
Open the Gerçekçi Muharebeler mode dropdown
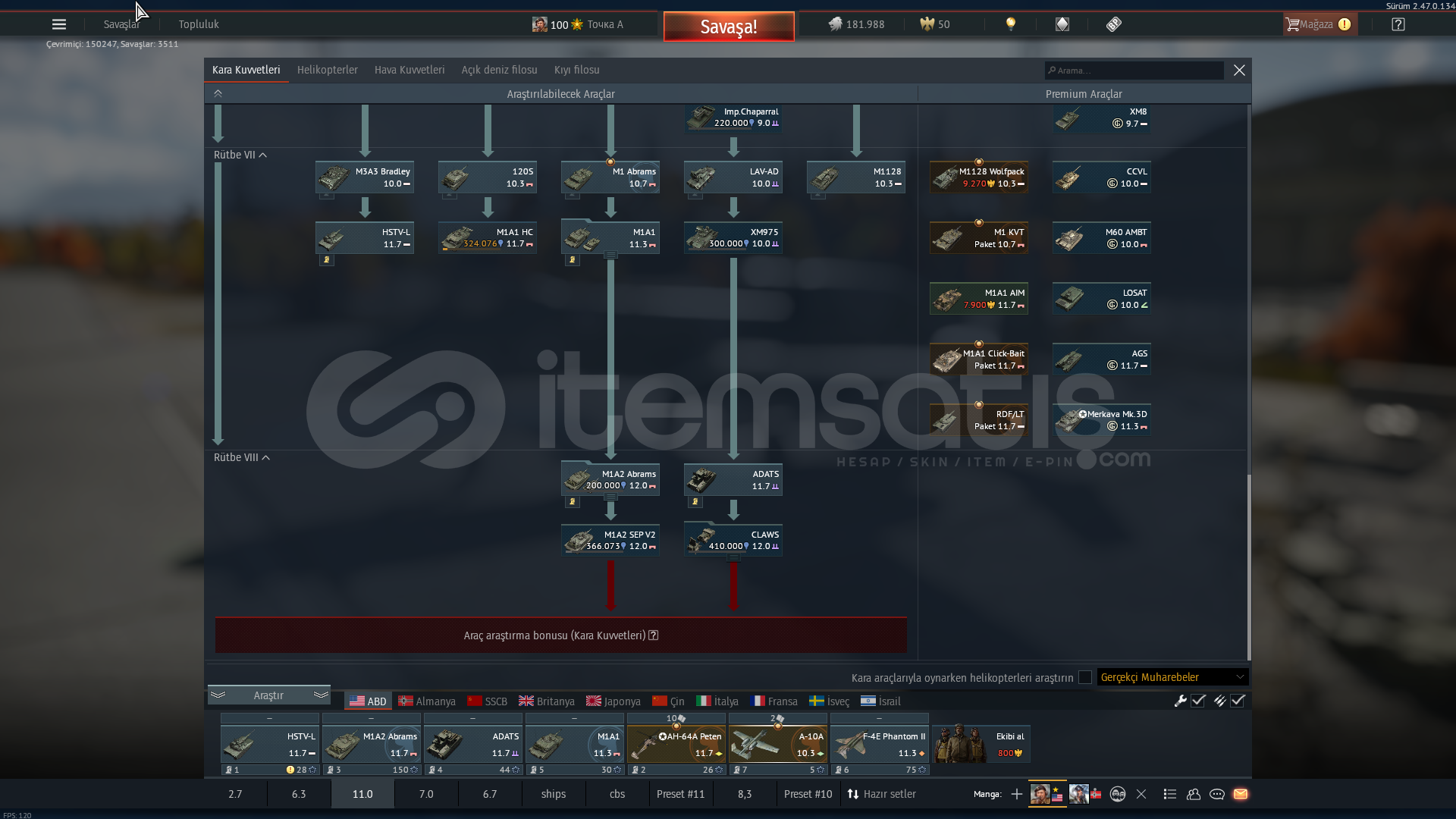[1172, 677]
